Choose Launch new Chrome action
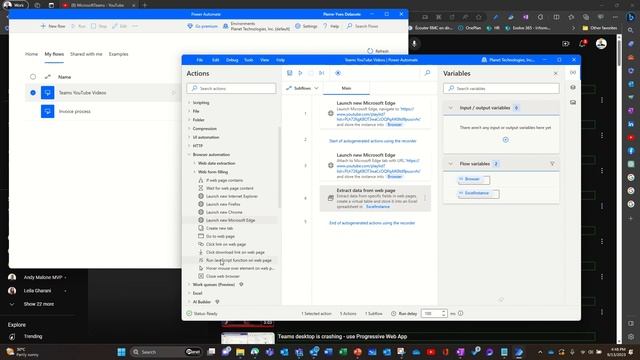The width and height of the screenshot is (640, 360). tap(224, 212)
